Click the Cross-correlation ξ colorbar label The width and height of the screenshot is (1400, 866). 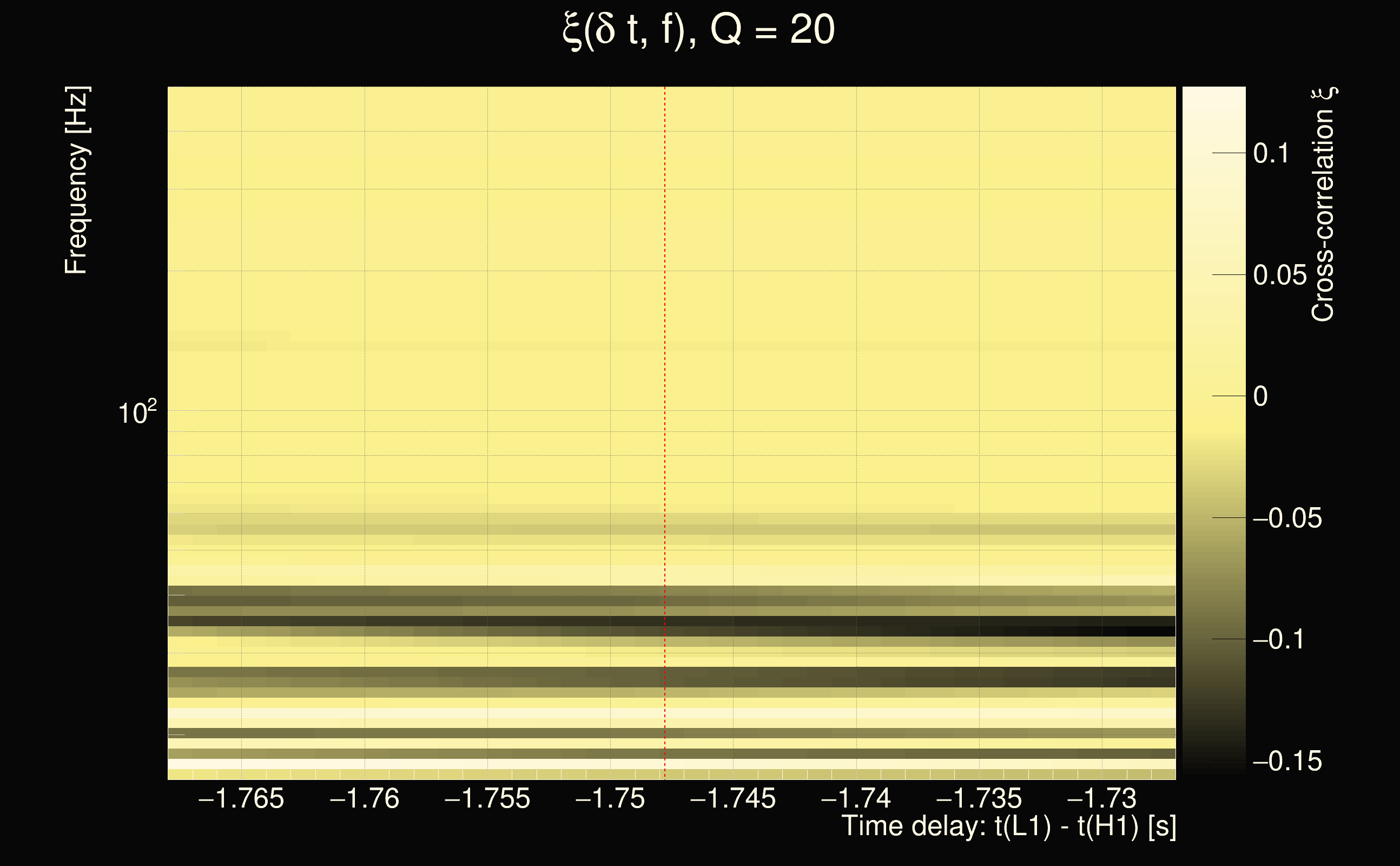[1323, 205]
